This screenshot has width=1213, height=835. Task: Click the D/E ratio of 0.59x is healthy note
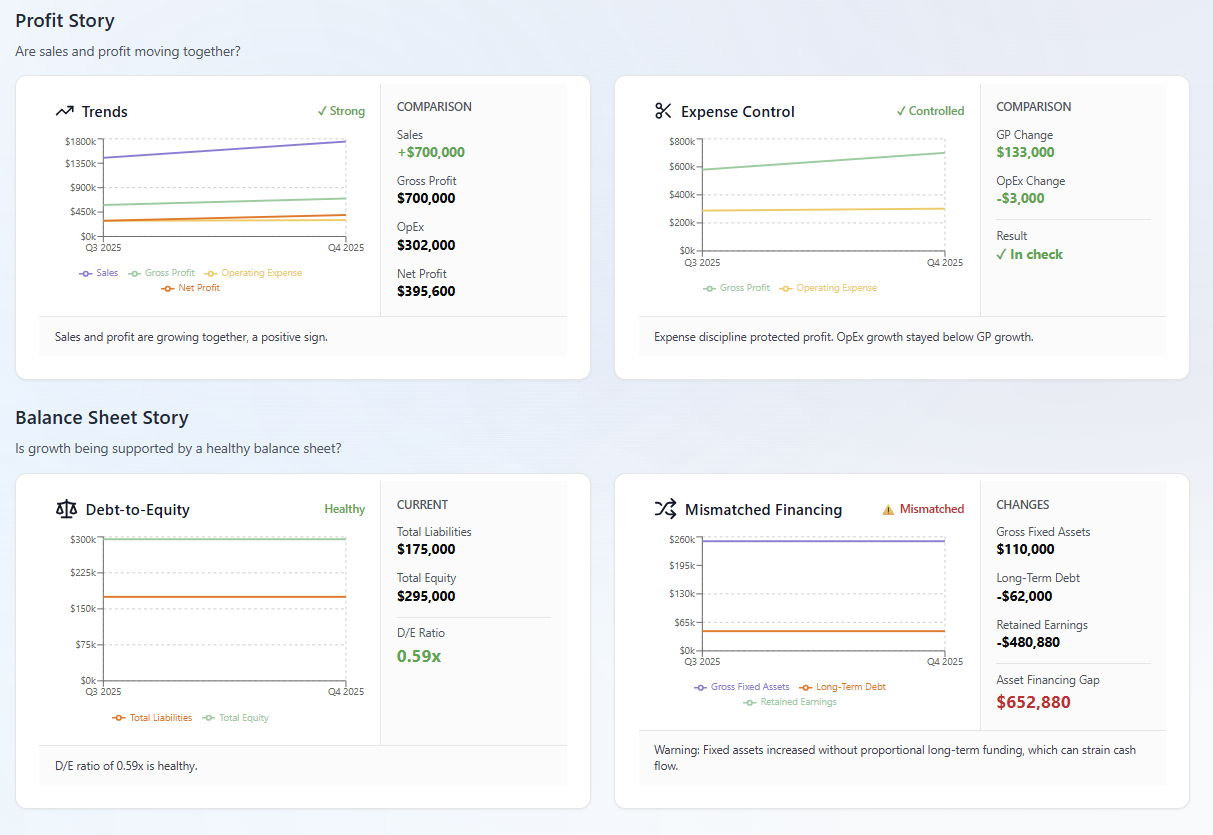[126, 766]
